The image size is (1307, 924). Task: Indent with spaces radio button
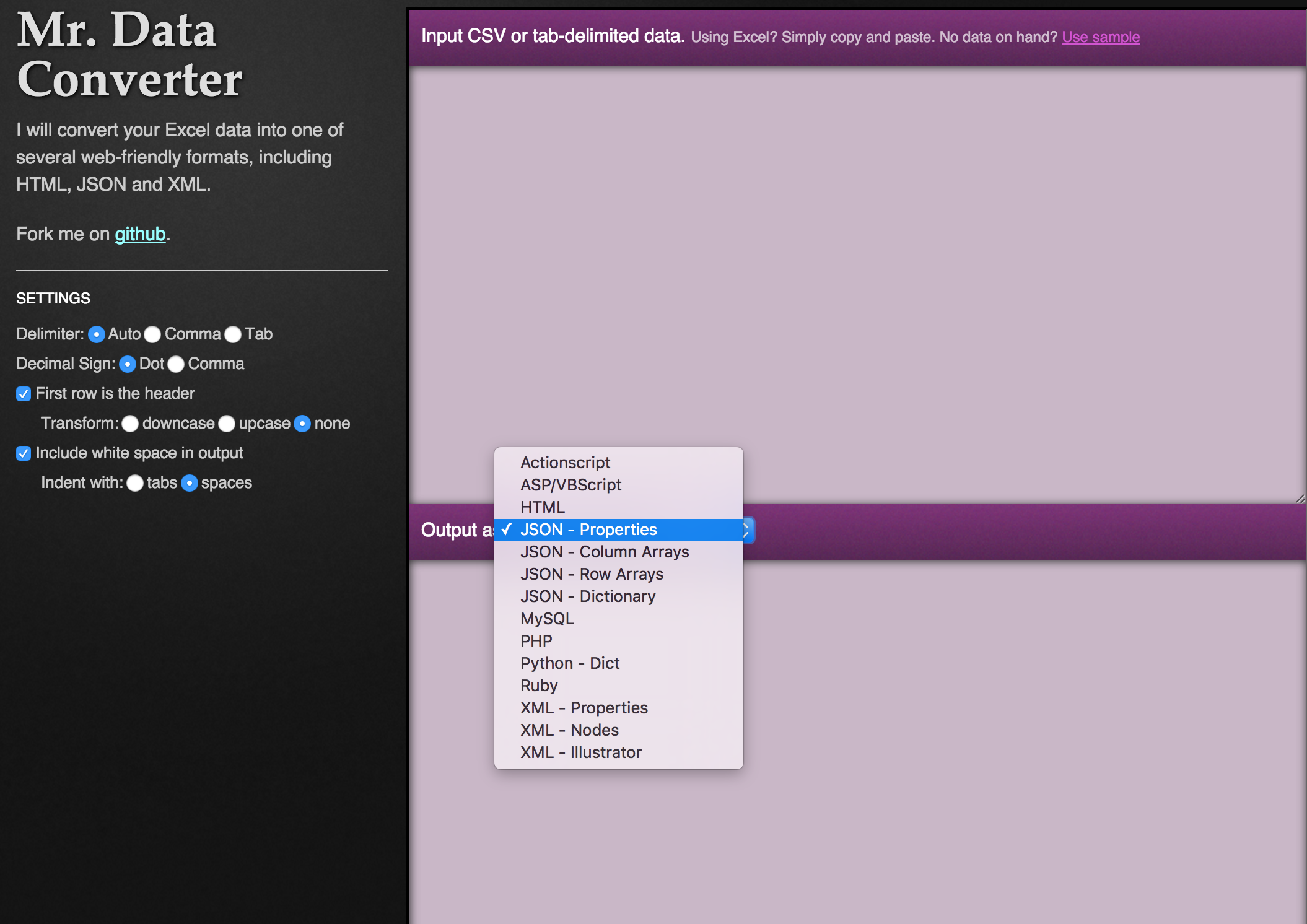pos(190,483)
